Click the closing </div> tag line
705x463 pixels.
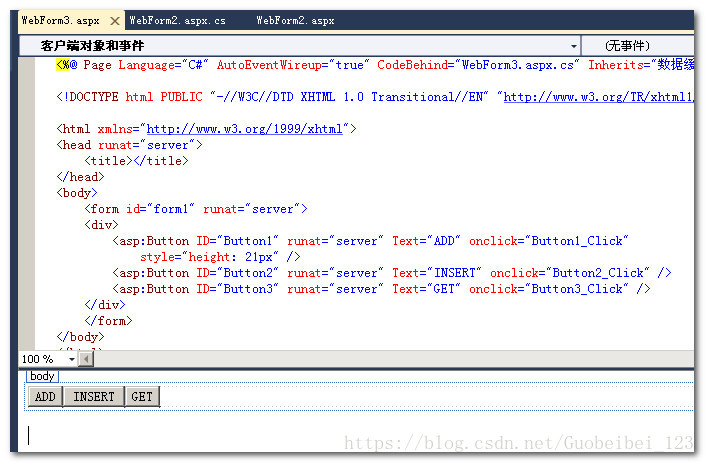(x=105, y=305)
